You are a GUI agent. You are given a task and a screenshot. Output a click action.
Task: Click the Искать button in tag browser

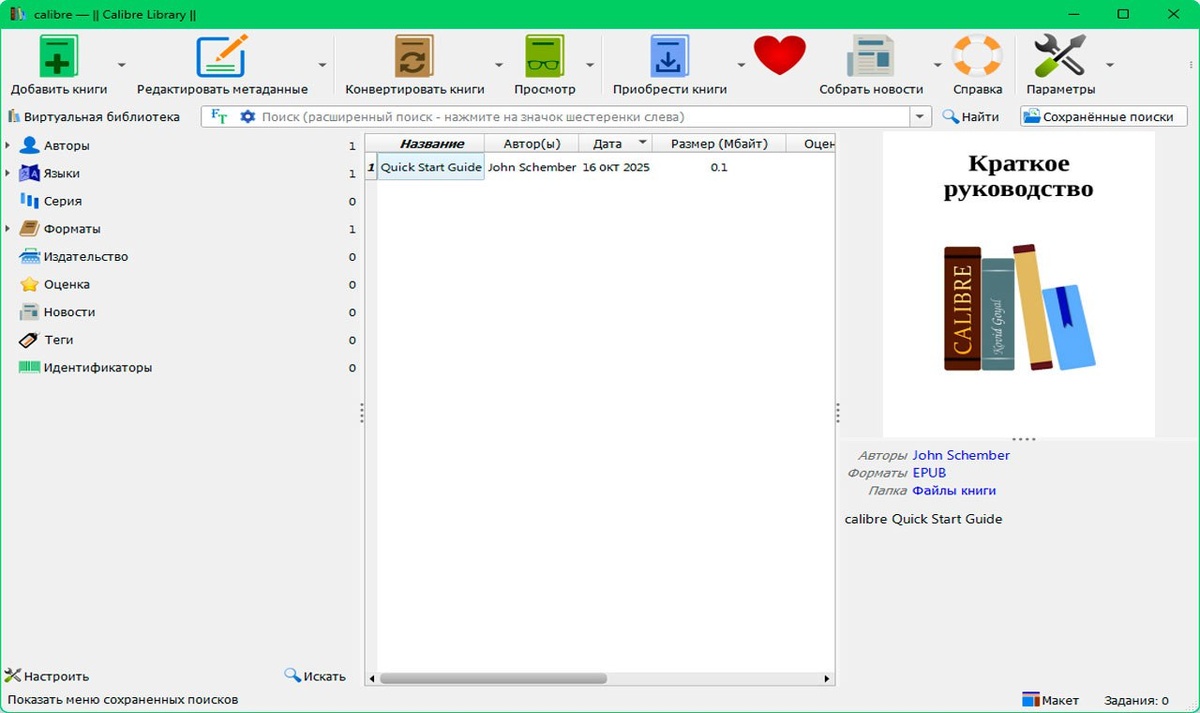315,676
